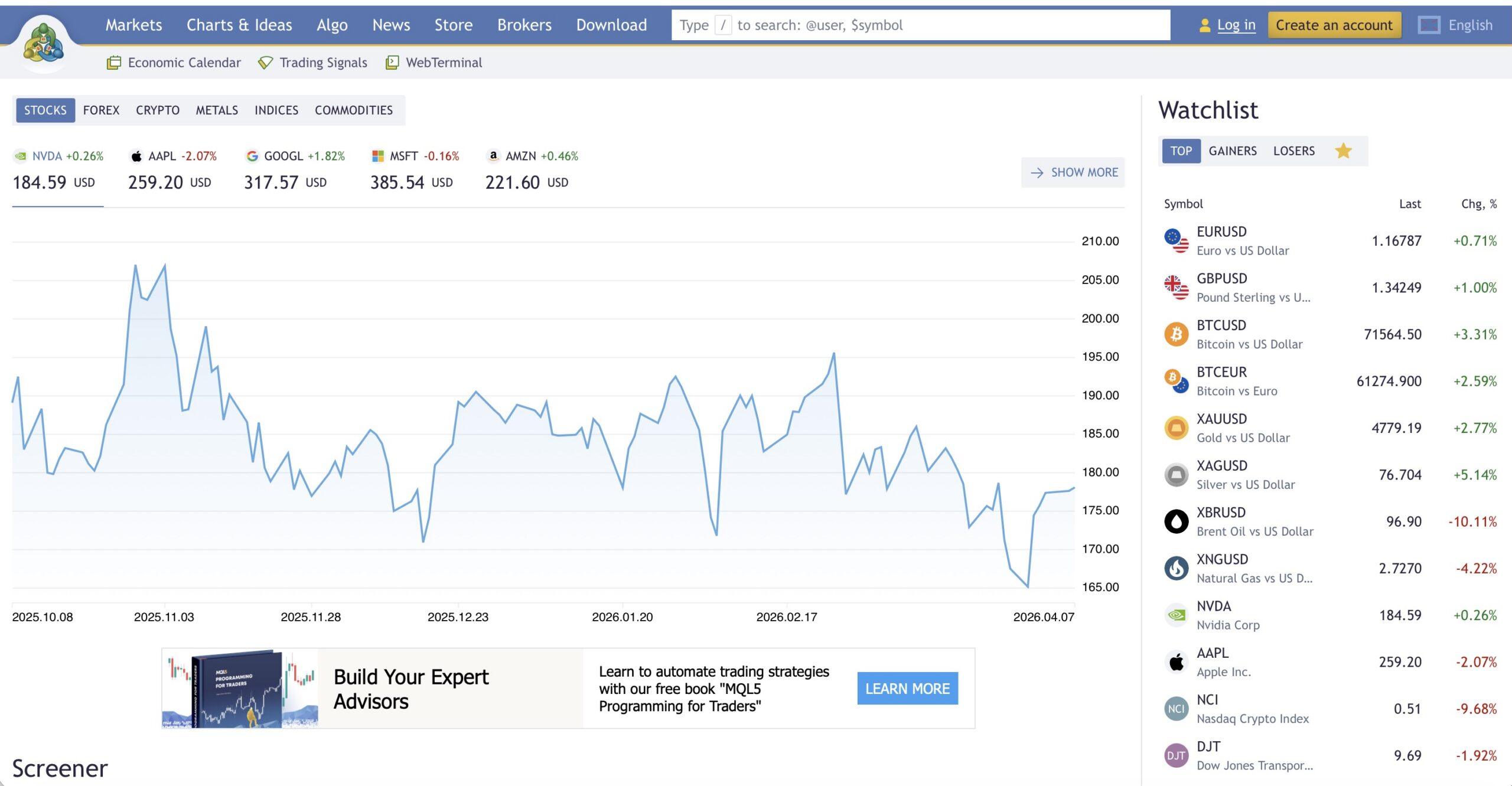Switch to the FOREX tab
The width and height of the screenshot is (1512, 786).
tap(101, 110)
